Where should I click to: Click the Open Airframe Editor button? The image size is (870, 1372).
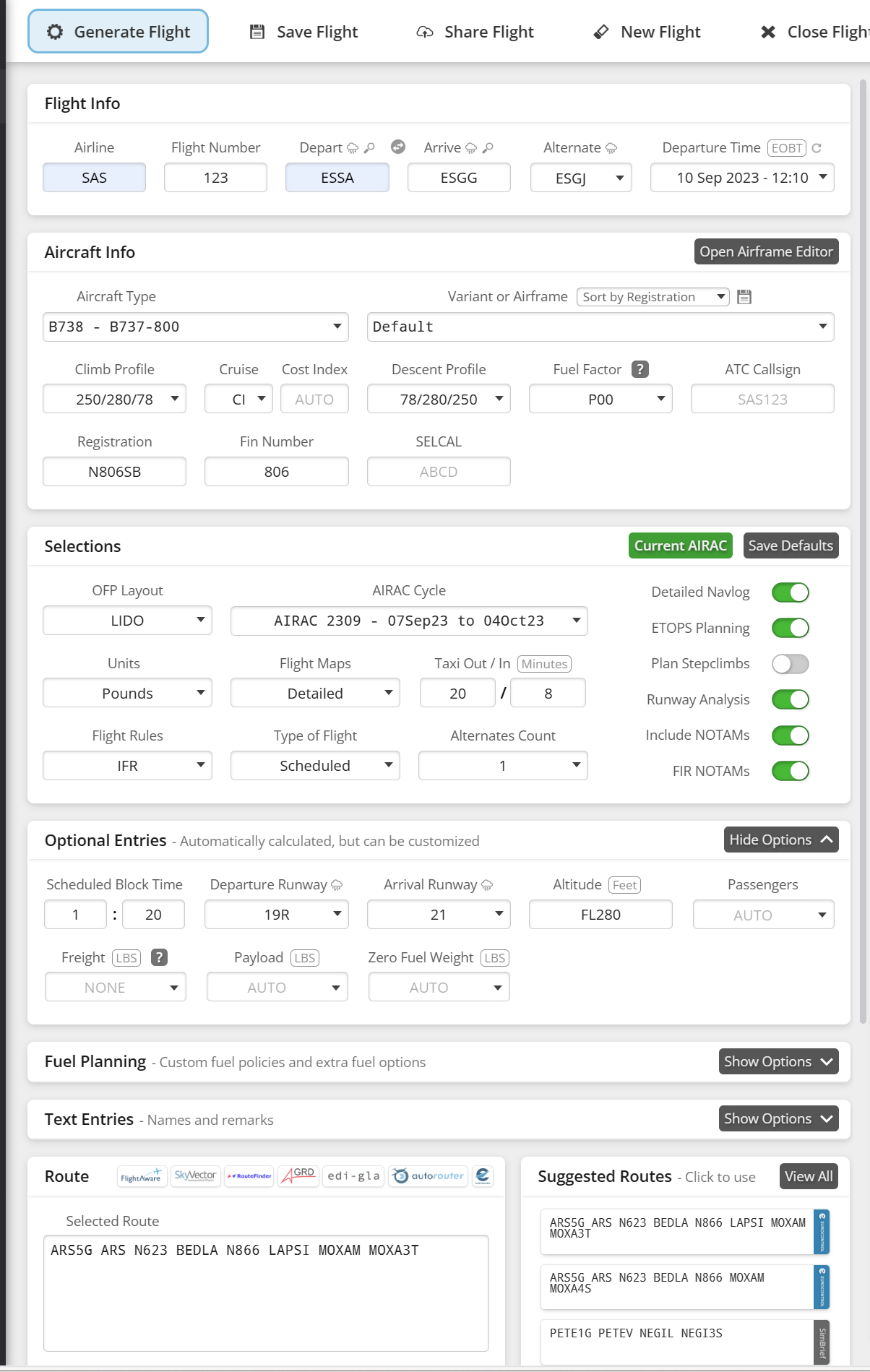point(766,251)
